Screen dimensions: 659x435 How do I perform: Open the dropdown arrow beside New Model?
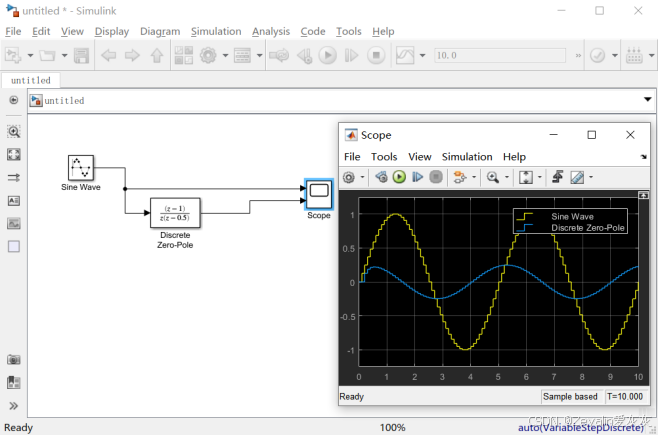click(x=30, y=55)
